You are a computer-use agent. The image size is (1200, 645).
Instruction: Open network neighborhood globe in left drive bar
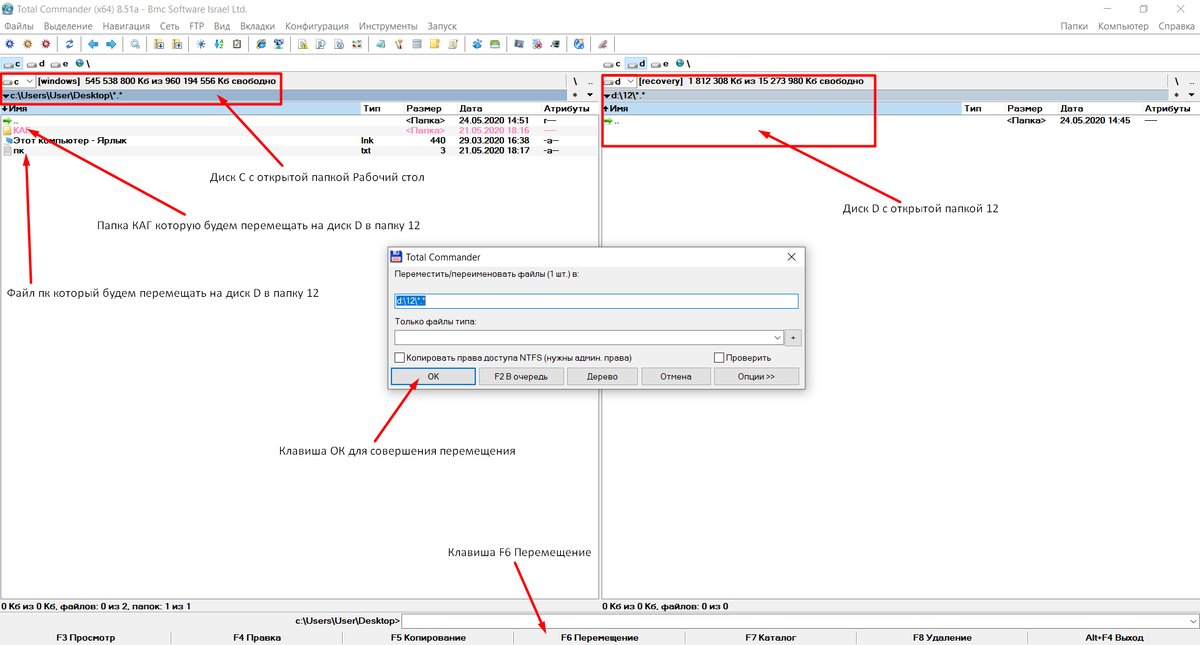(80, 62)
